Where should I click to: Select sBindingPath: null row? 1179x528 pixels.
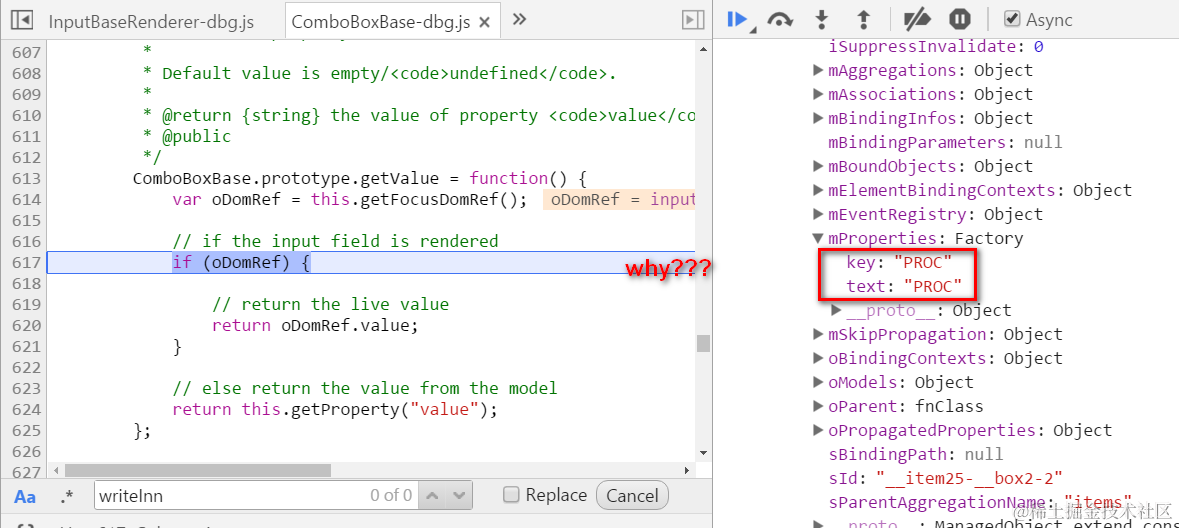tap(916, 454)
